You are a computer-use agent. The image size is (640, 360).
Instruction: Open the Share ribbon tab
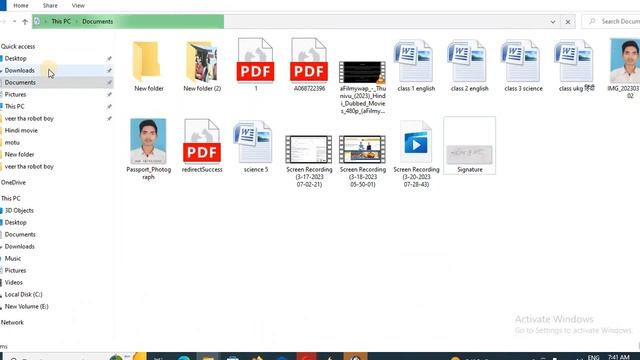coord(50,6)
